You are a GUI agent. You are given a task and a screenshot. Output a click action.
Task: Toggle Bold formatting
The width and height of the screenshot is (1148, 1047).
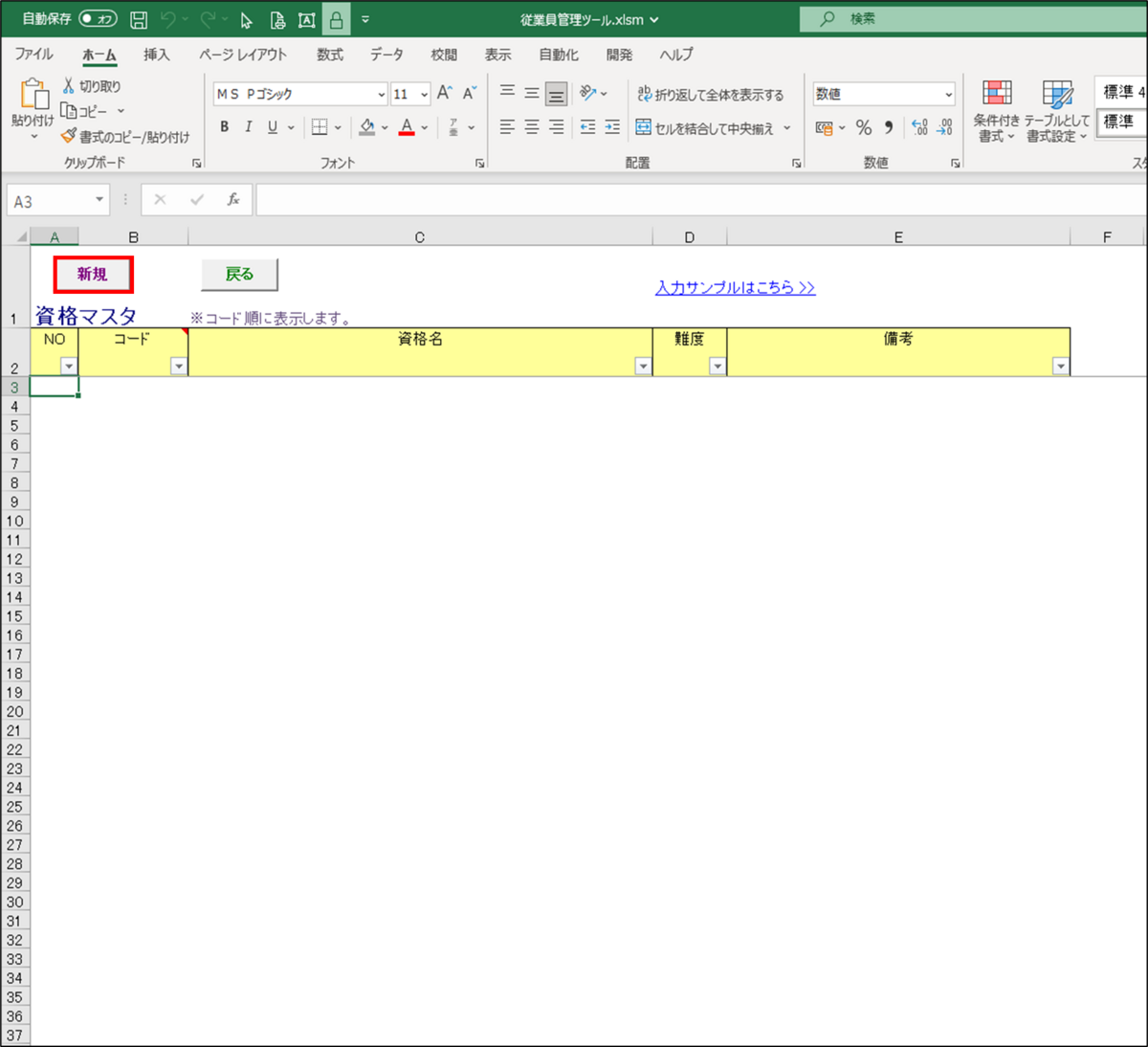coord(224,127)
